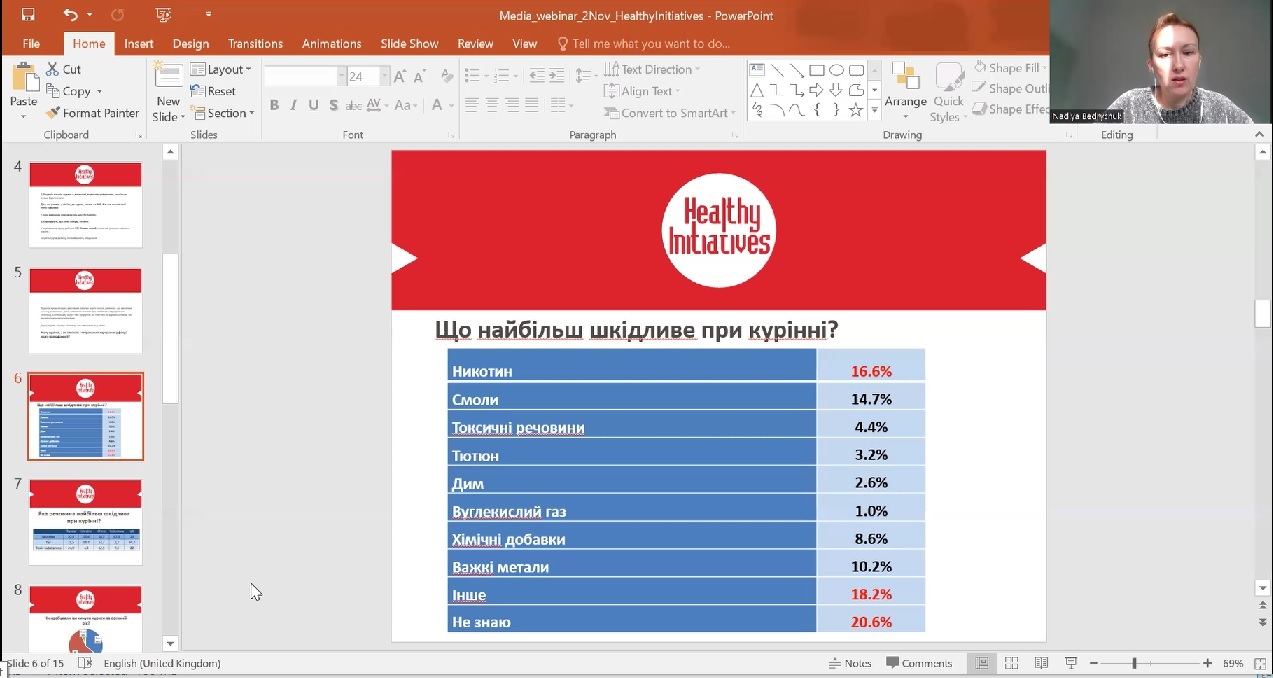The image size is (1273, 678).
Task: Click Comments button in status bar
Action: pyautogui.click(x=918, y=663)
